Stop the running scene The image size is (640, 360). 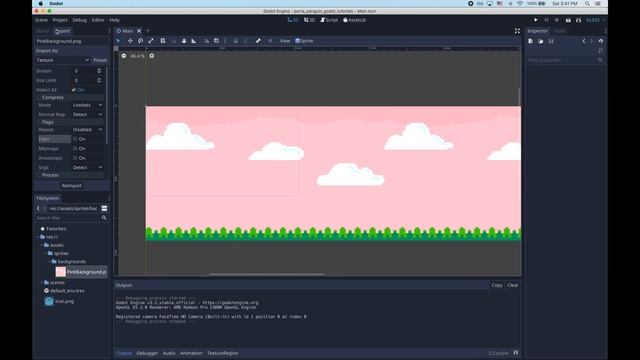point(557,20)
